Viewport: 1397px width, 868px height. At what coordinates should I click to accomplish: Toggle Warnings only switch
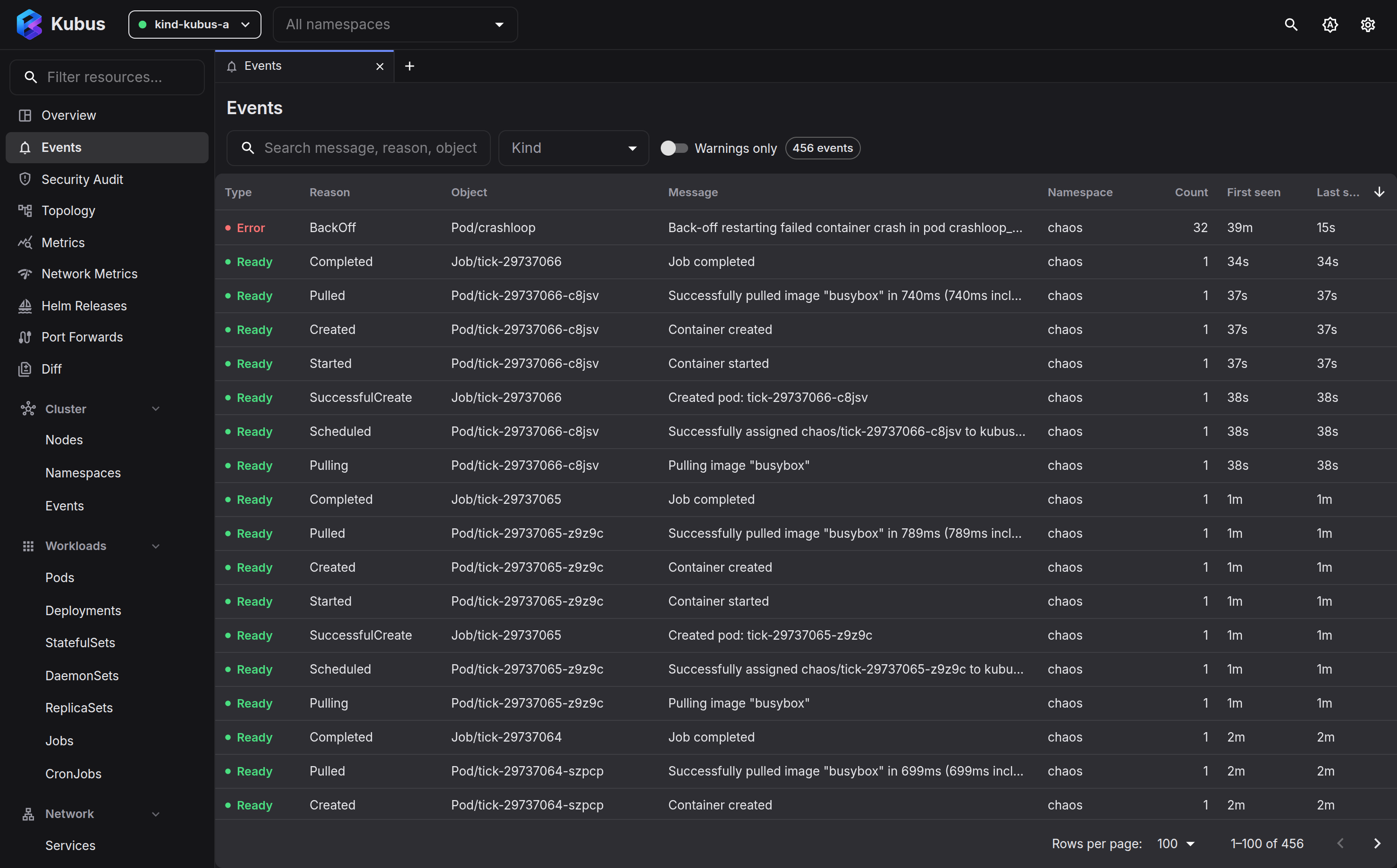(673, 148)
